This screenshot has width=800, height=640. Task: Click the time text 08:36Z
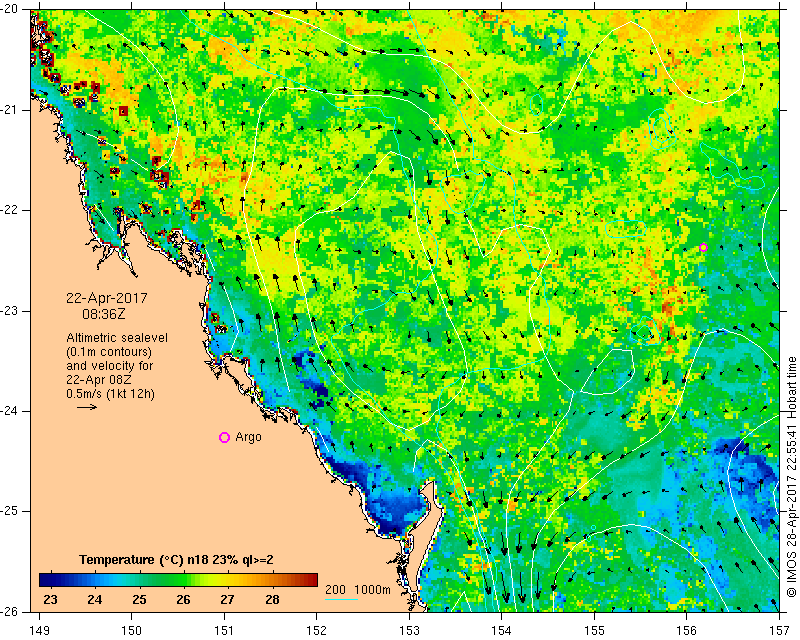coord(104,314)
